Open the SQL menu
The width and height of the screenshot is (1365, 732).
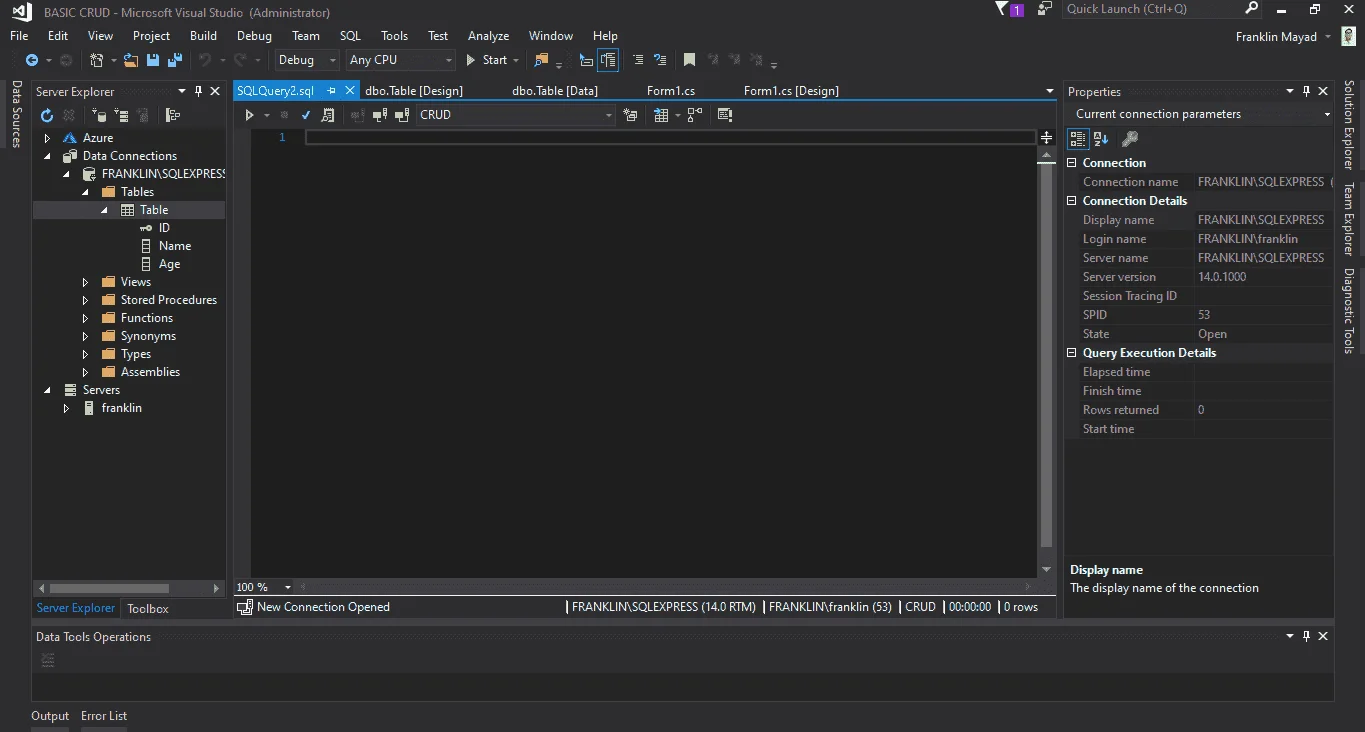350,36
